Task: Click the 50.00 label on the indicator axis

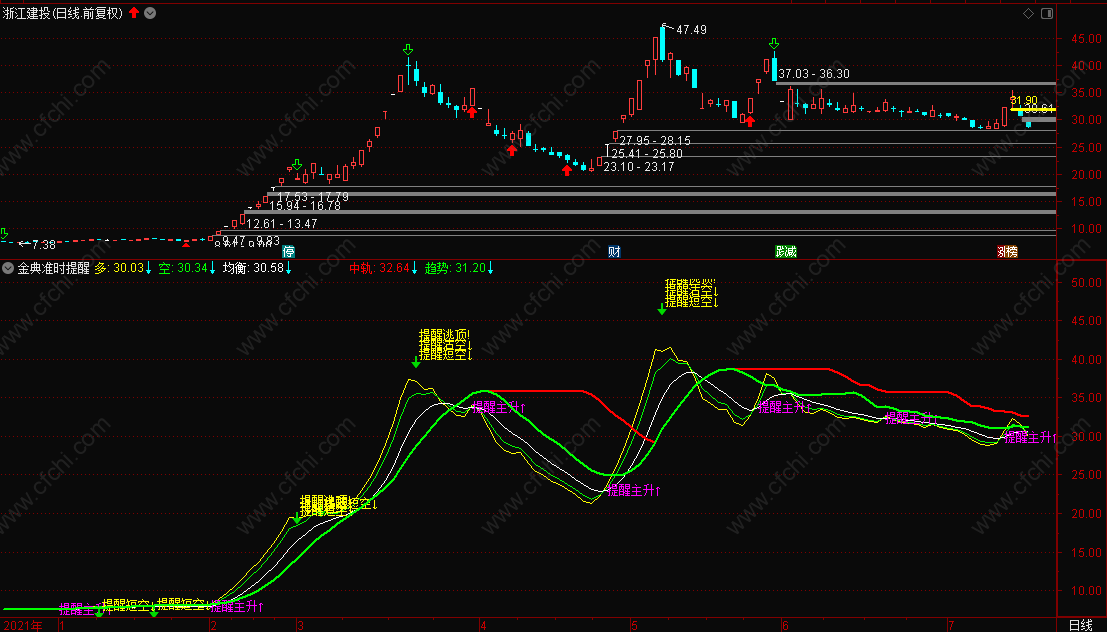Action: (x=1087, y=282)
